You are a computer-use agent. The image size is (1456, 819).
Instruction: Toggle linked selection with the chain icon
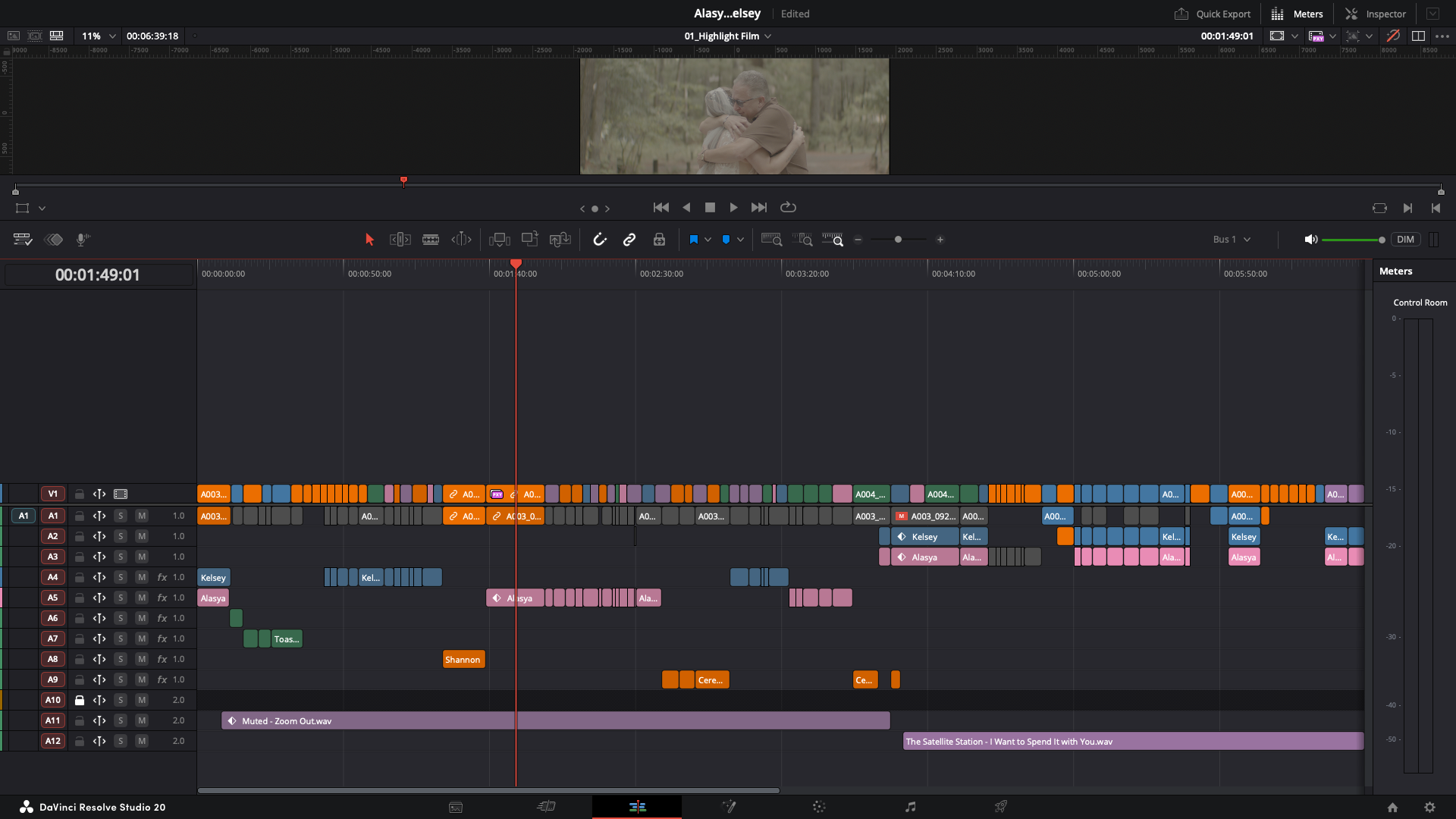(629, 239)
